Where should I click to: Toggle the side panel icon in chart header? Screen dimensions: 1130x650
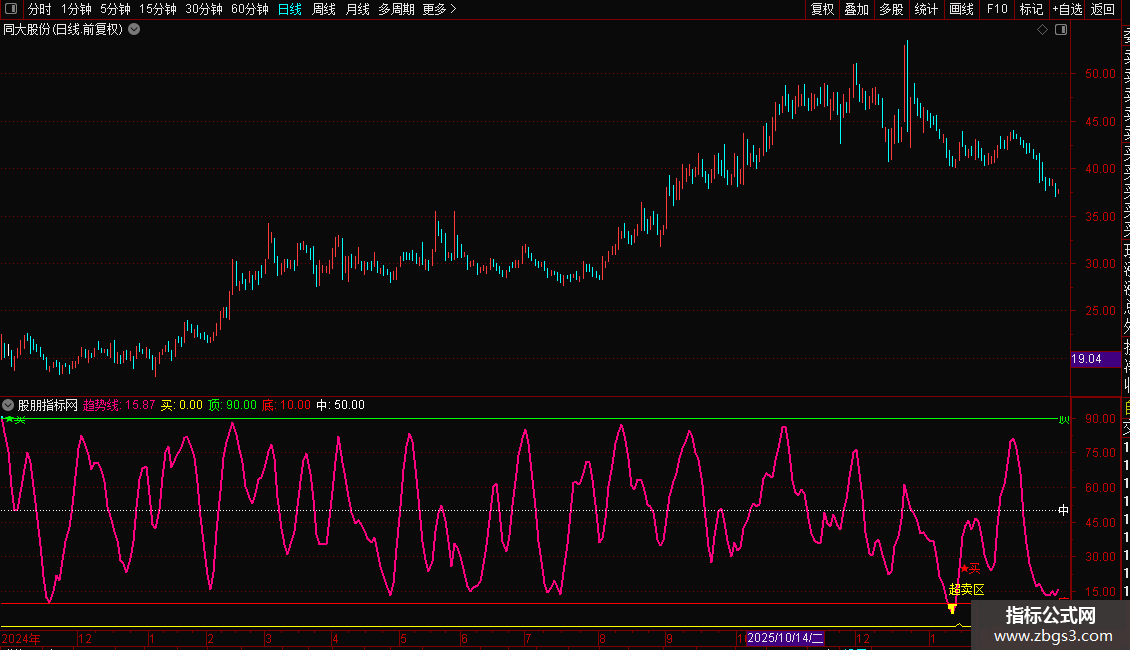(1061, 30)
